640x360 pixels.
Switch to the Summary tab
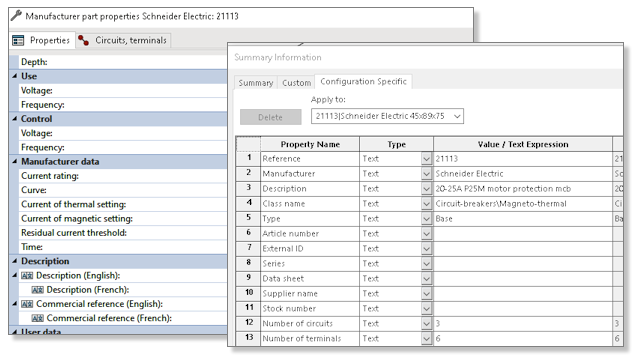click(256, 83)
